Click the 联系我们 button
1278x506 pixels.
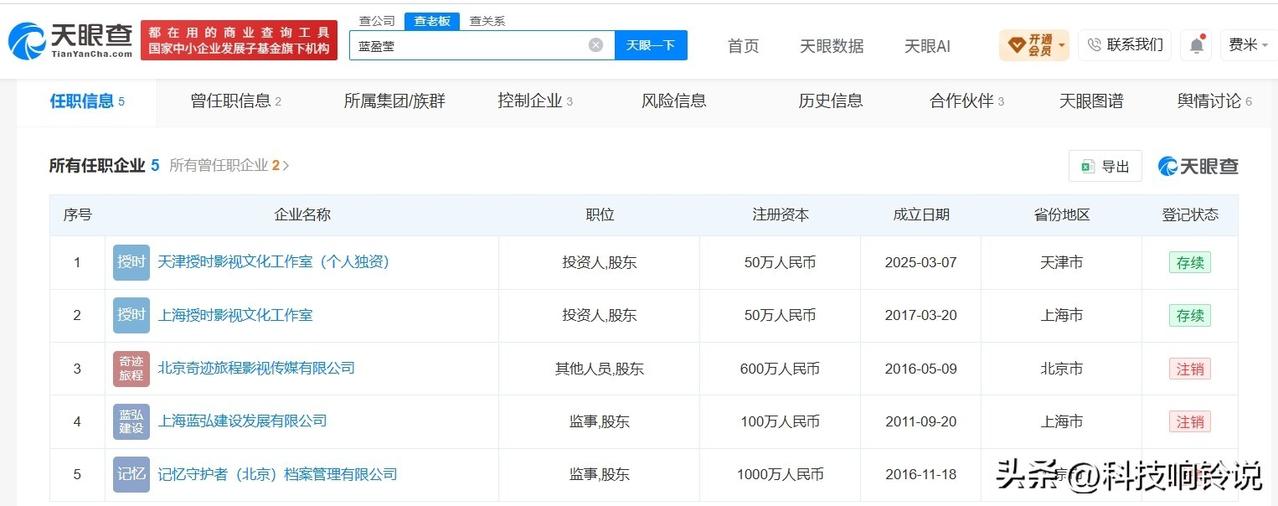point(1124,45)
